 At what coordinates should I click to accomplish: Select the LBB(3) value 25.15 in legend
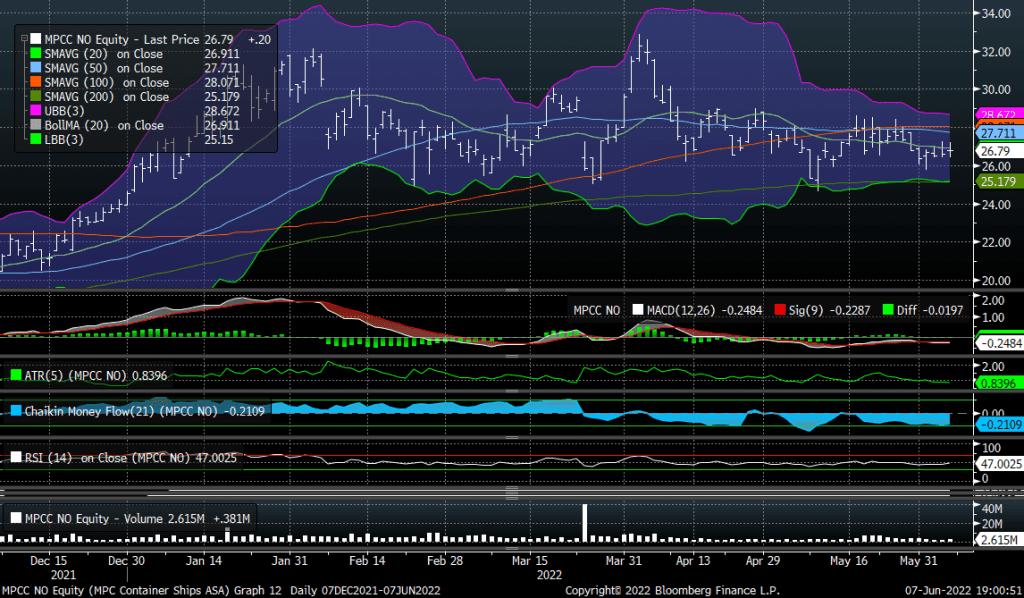(219, 139)
